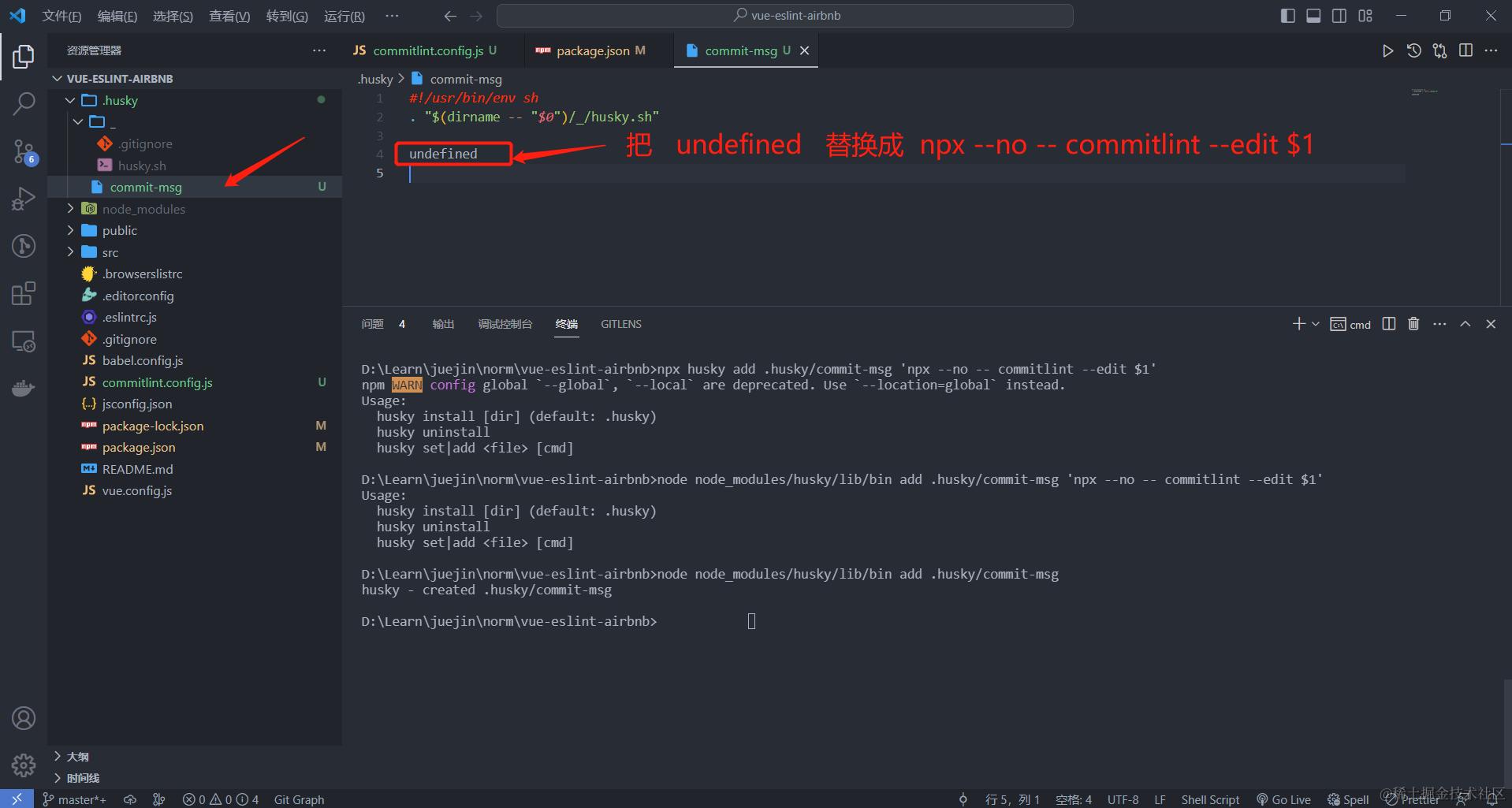Toggle Go Live server
The image size is (1512, 808).
pos(1283,799)
